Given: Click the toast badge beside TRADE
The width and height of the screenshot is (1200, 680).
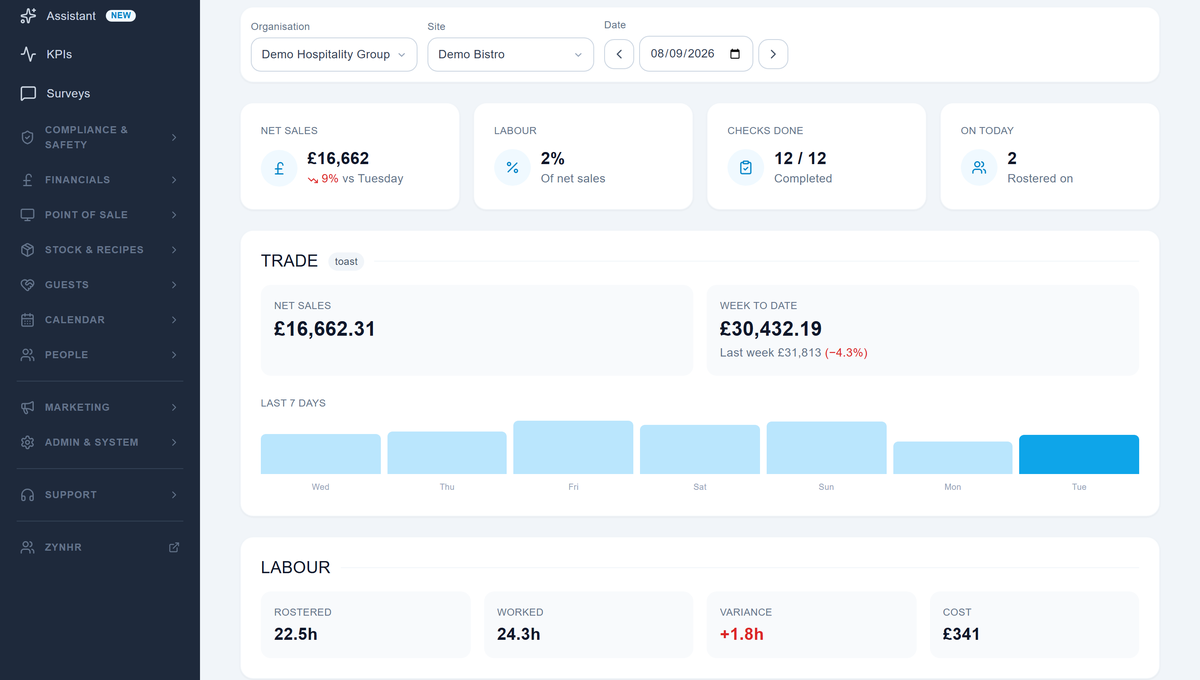Looking at the screenshot, I should (346, 261).
